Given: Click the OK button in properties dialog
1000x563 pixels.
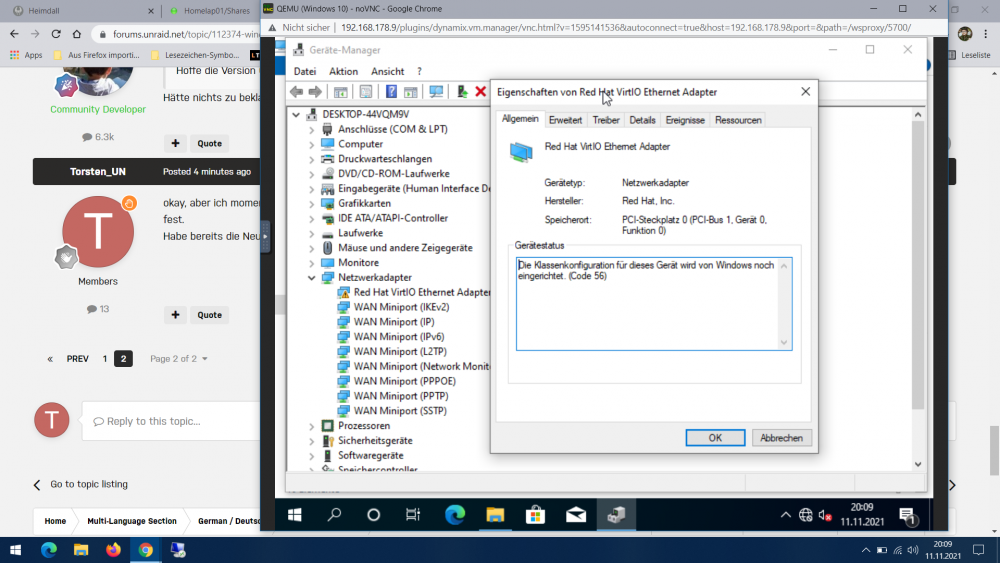Looking at the screenshot, I should [x=715, y=438].
